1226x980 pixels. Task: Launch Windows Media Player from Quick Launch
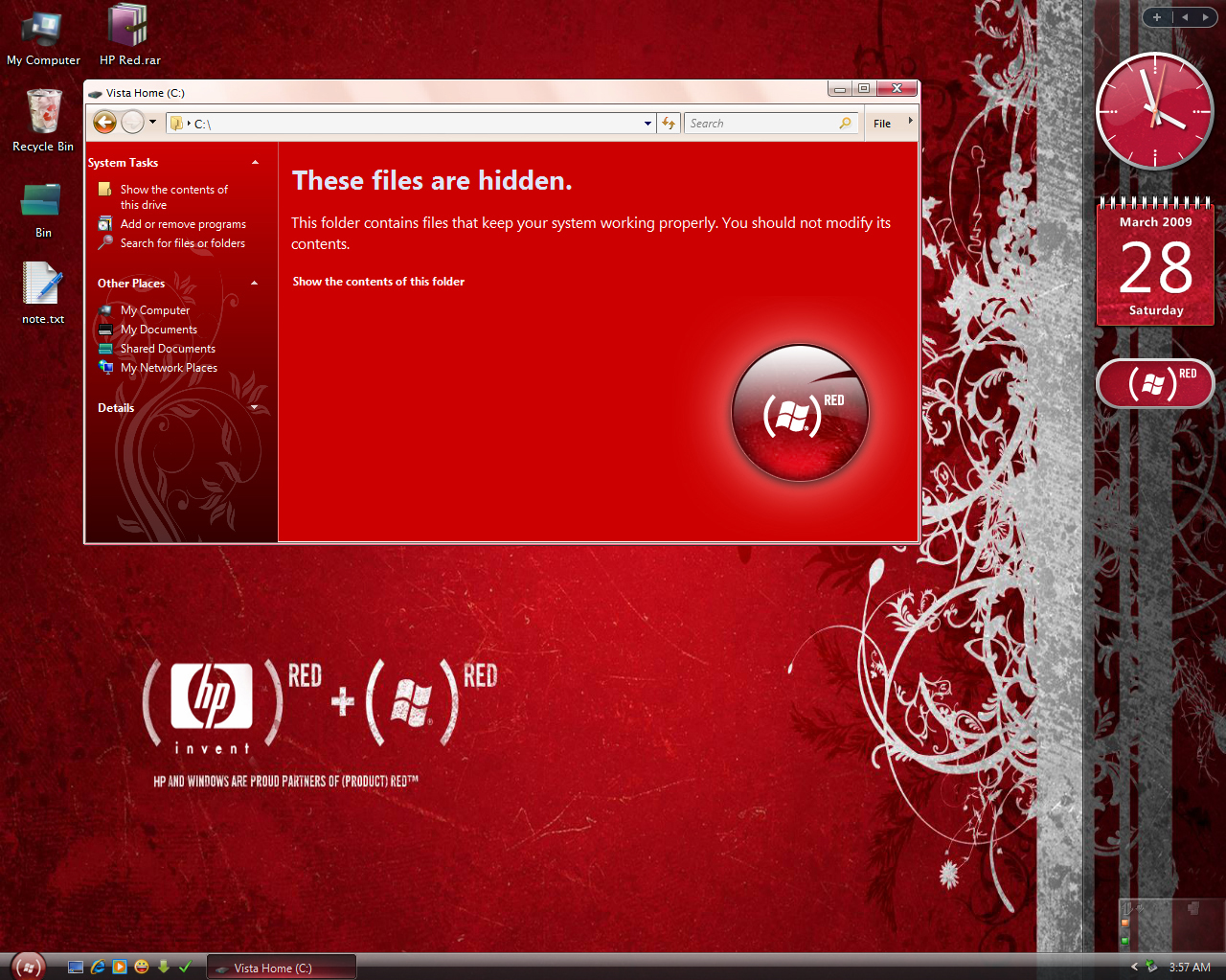pos(120,968)
